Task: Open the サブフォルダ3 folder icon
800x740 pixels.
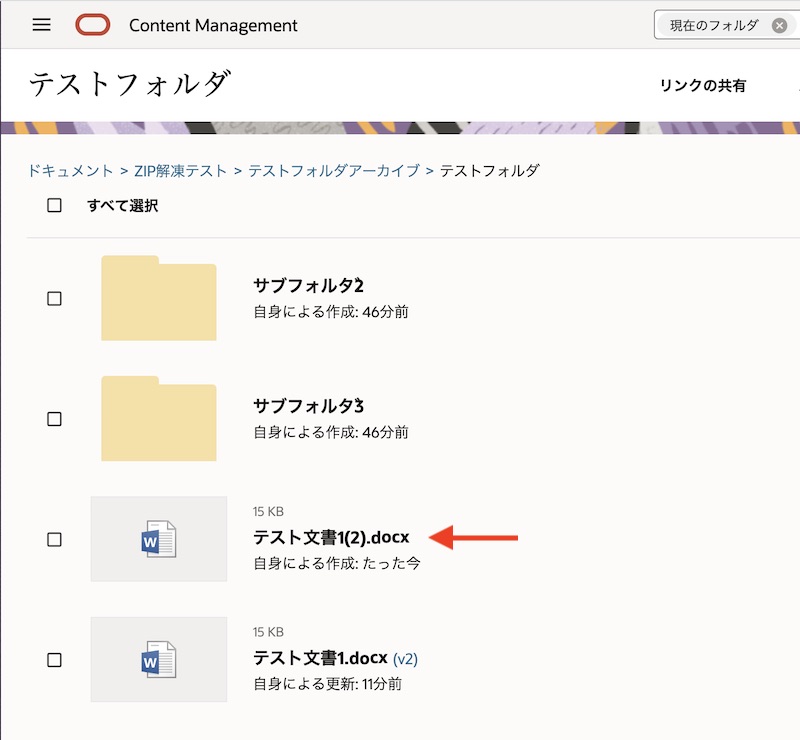Action: [x=158, y=418]
